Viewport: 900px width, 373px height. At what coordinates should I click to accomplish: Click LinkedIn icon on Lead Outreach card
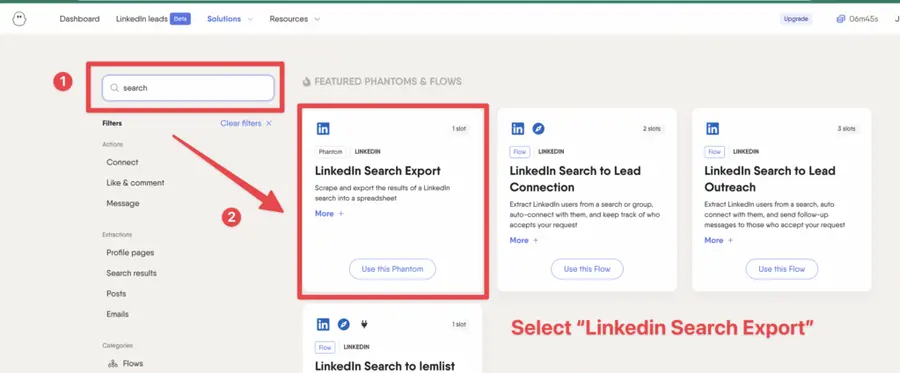click(x=712, y=129)
